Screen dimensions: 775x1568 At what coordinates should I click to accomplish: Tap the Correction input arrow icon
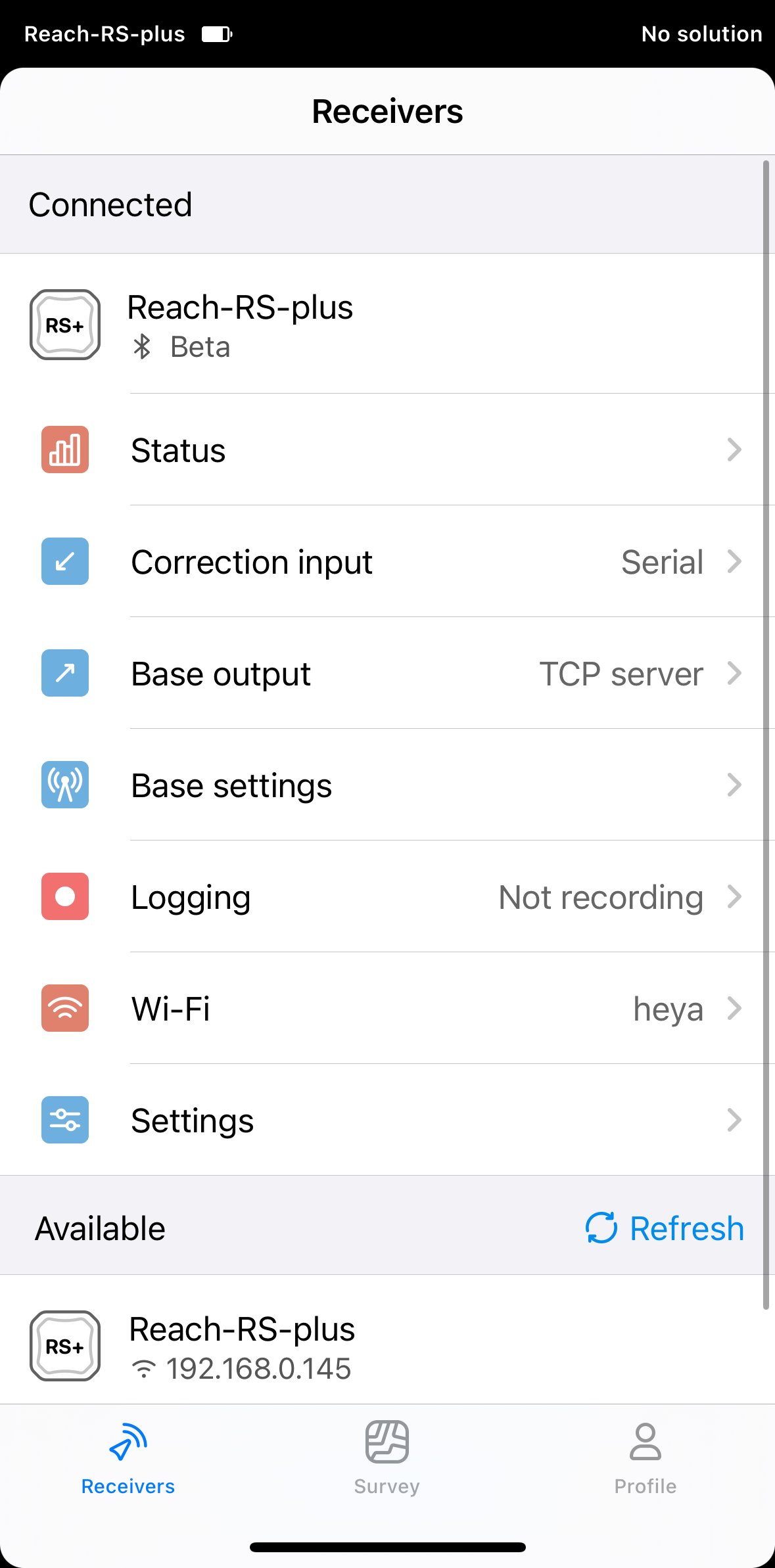click(65, 561)
